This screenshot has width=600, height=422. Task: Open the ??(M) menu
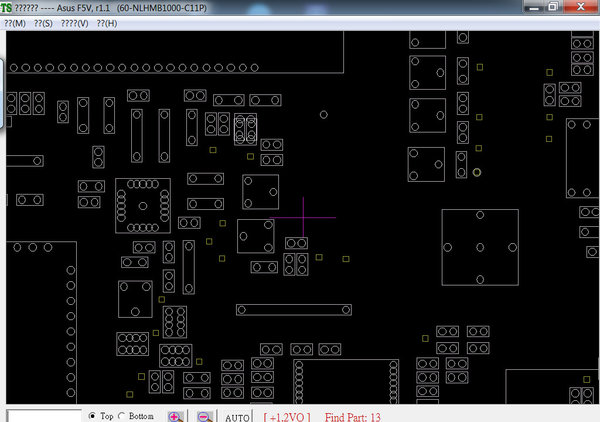click(15, 23)
